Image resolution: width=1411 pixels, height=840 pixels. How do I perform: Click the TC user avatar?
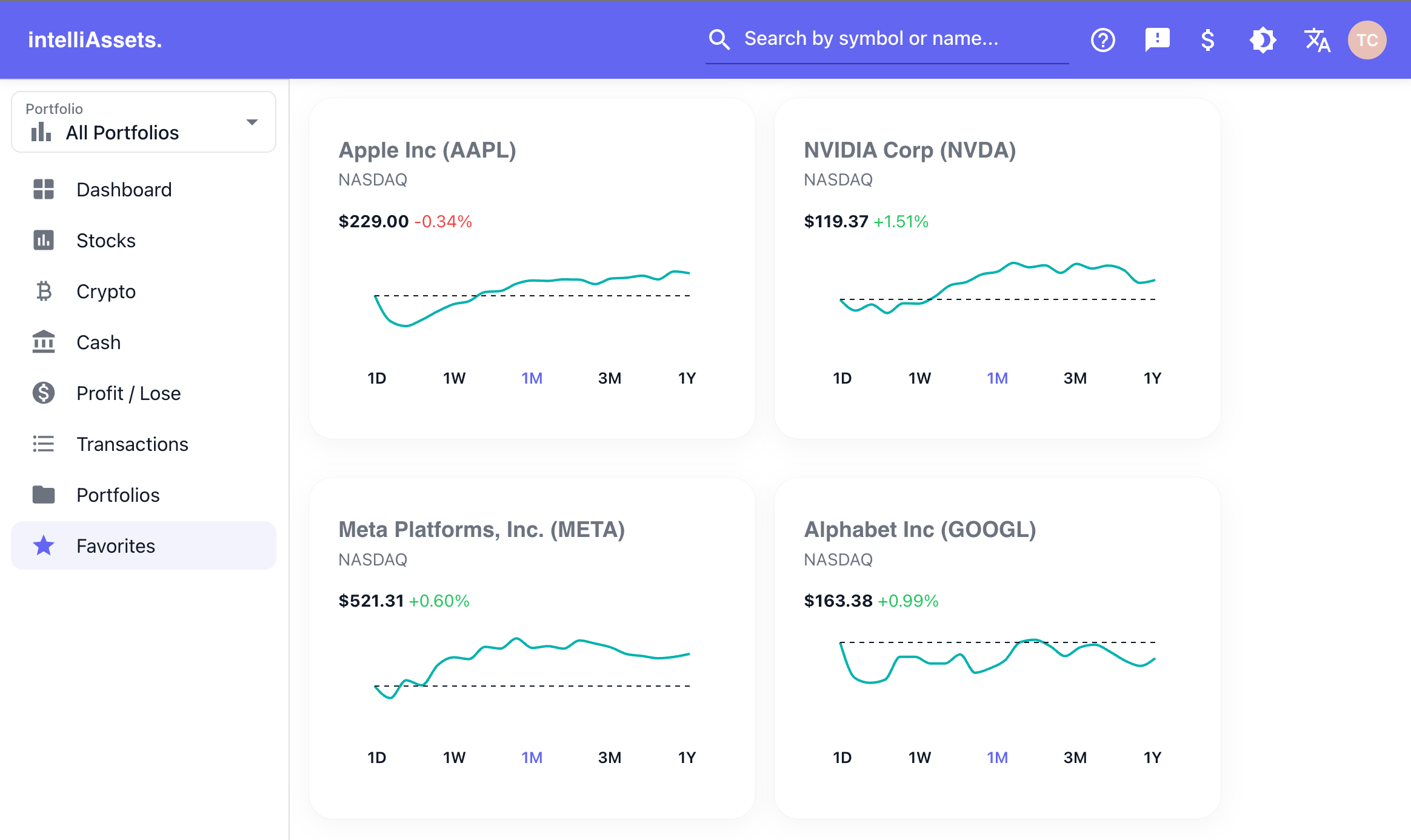pos(1367,40)
